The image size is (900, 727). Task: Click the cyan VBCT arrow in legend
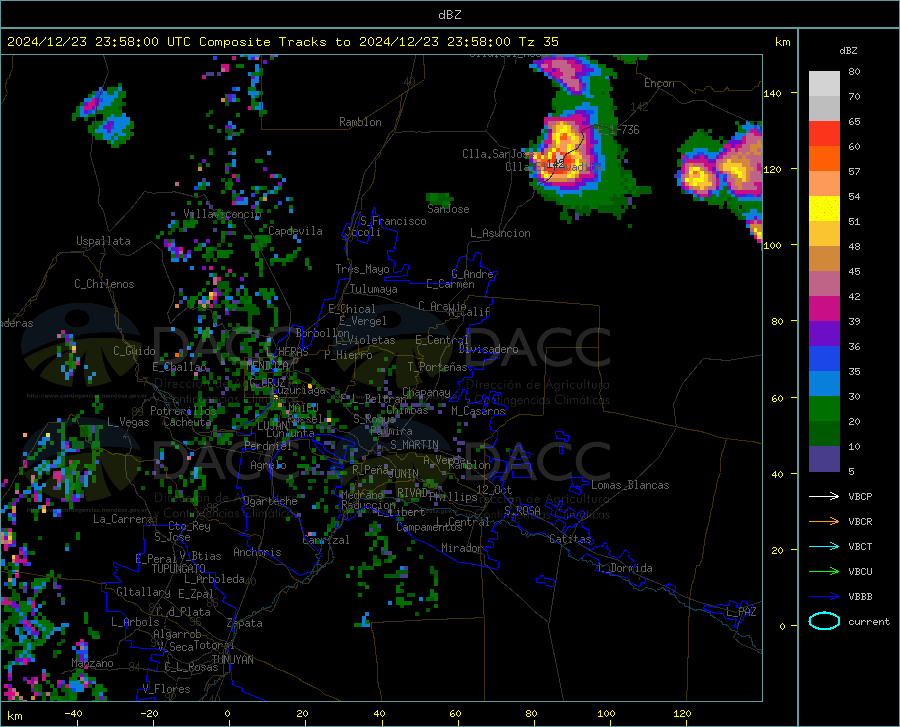[x=824, y=546]
